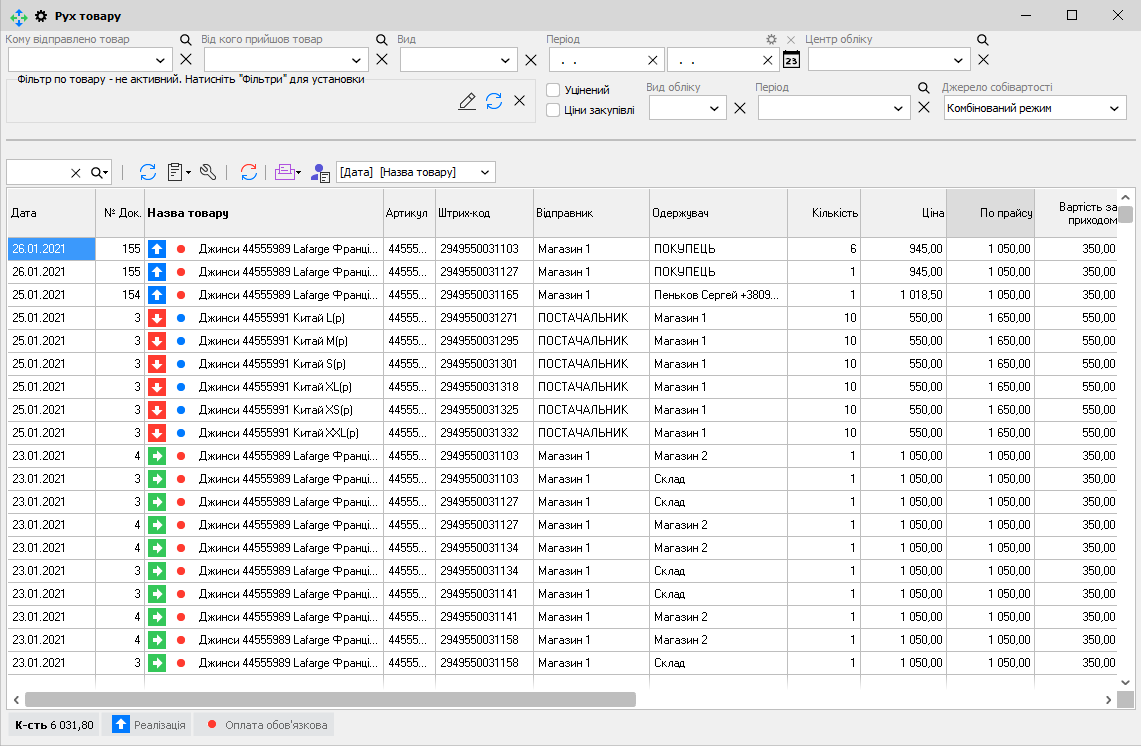
Task: Click the wrench settings icon in toolbar
Action: coord(208,172)
